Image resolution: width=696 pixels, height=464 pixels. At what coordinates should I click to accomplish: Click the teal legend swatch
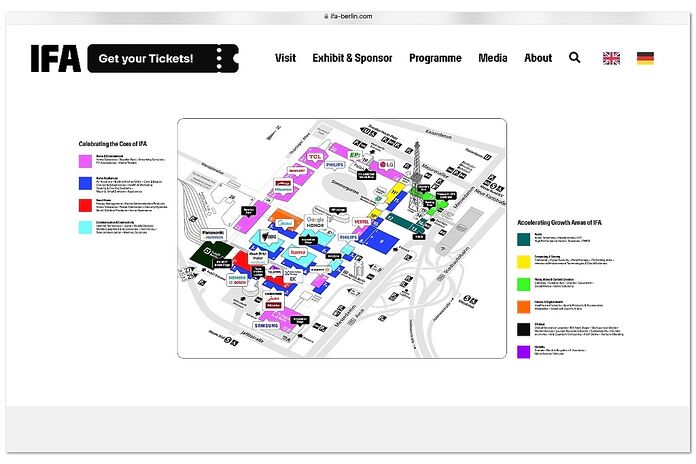(x=524, y=239)
